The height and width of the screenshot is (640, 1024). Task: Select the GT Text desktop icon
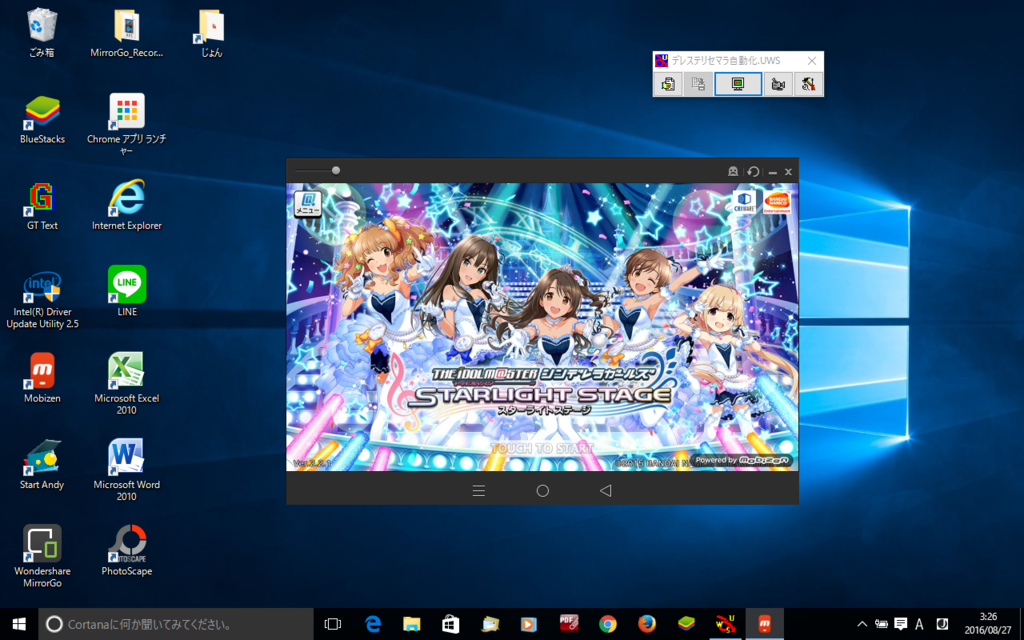pos(42,206)
